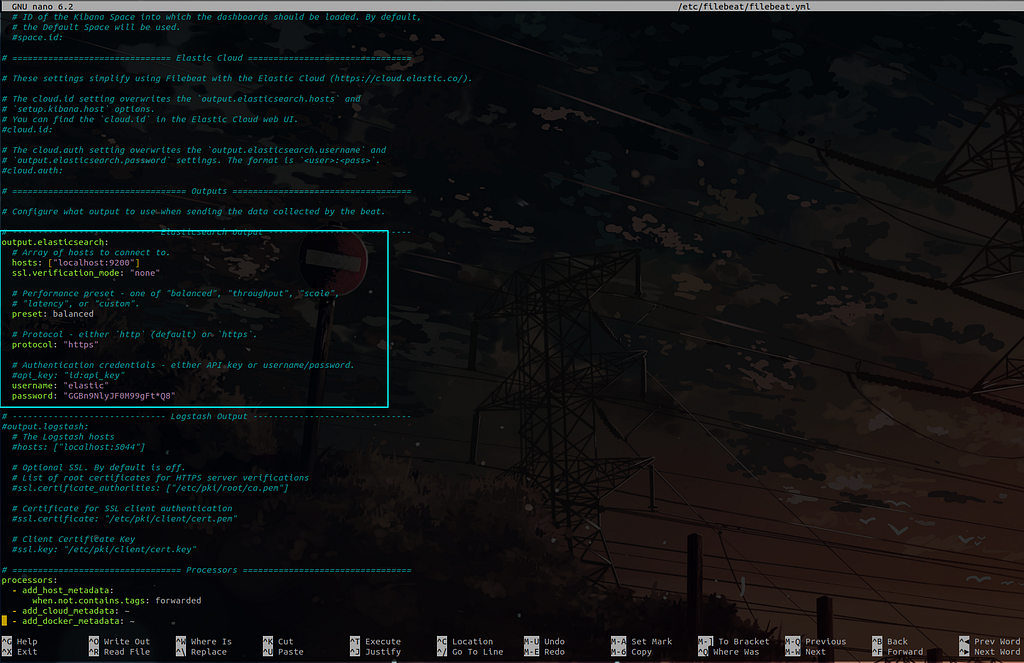Click the Back shortcut label
Viewport: 1024px width, 663px height.
897,641
